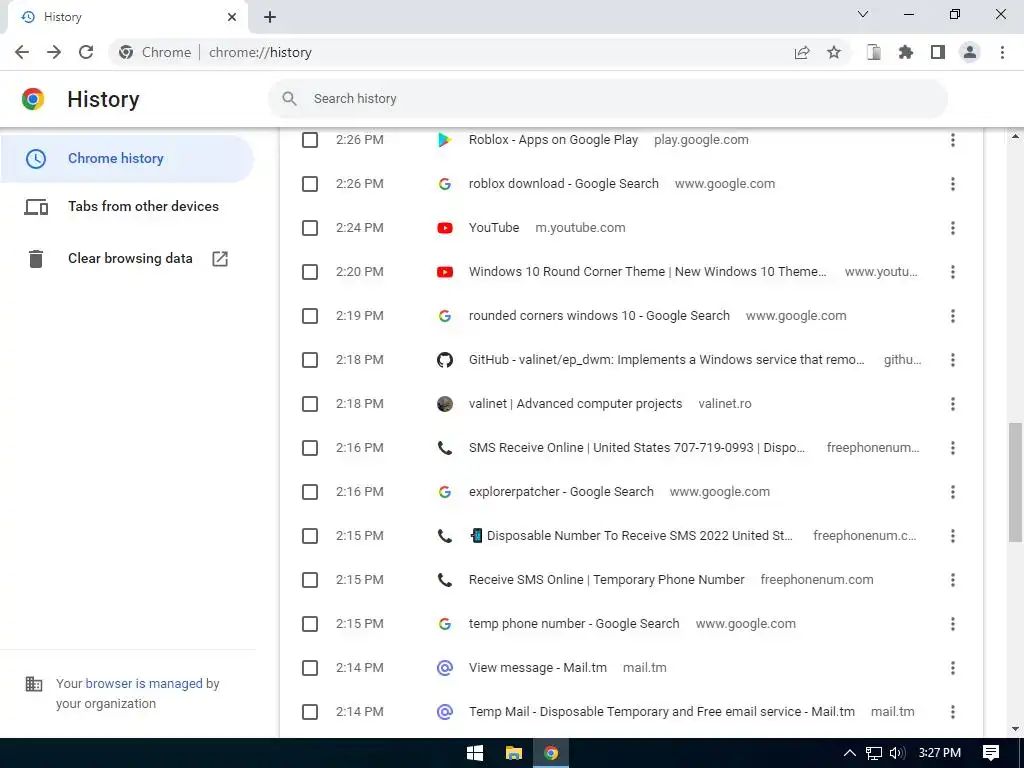Image resolution: width=1024 pixels, height=768 pixels.
Task: Click the scrollbar down arrow
Action: (1015, 729)
